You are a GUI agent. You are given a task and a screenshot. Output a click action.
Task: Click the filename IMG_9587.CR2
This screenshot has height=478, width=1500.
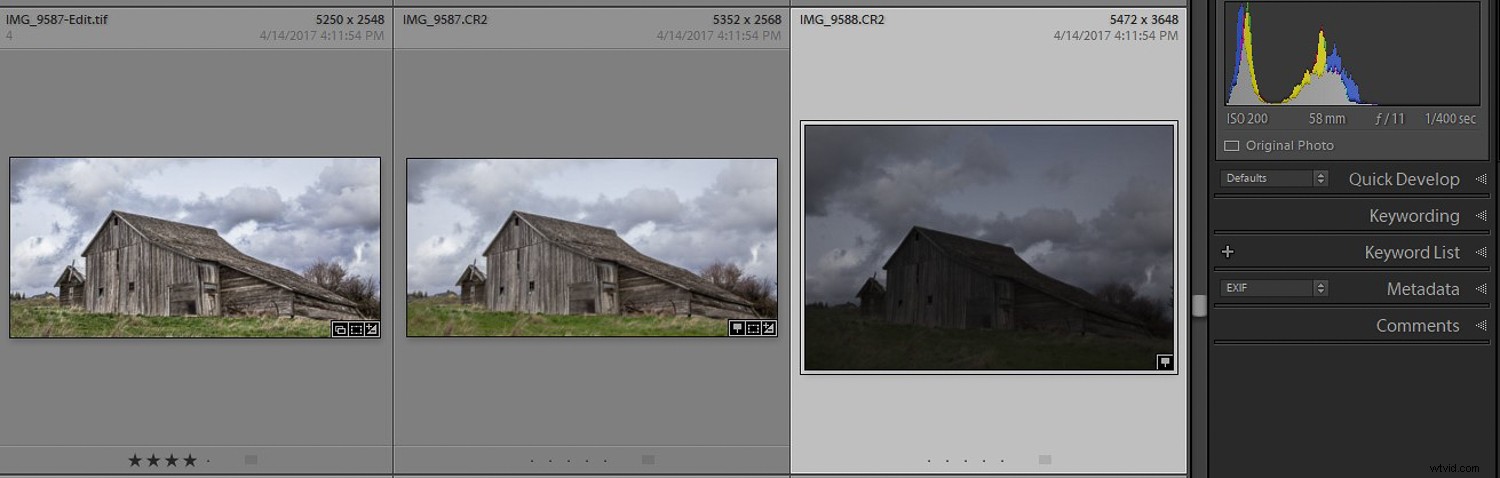445,19
